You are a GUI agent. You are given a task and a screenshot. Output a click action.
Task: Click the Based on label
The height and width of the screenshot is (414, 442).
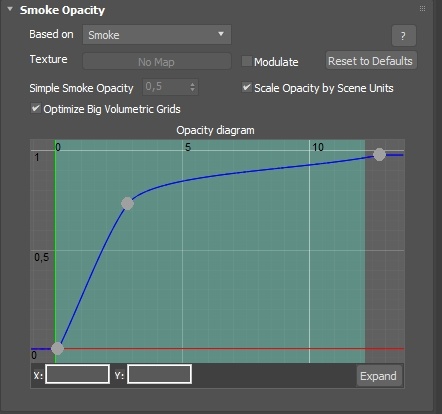click(x=51, y=34)
